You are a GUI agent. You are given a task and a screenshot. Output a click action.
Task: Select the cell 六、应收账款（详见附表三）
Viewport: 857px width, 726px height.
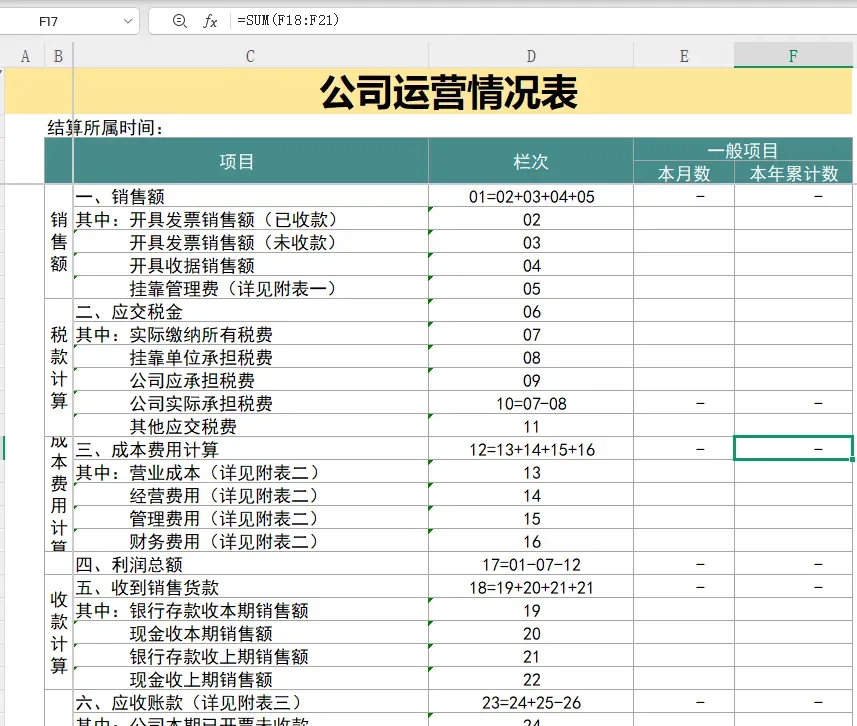click(251, 701)
